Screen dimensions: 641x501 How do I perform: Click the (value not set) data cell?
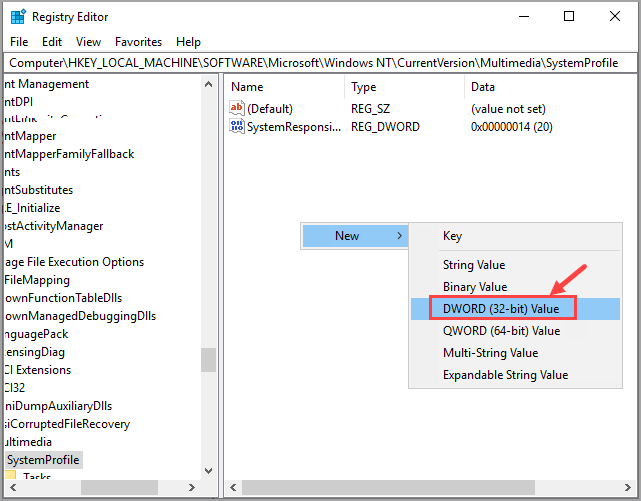(508, 109)
